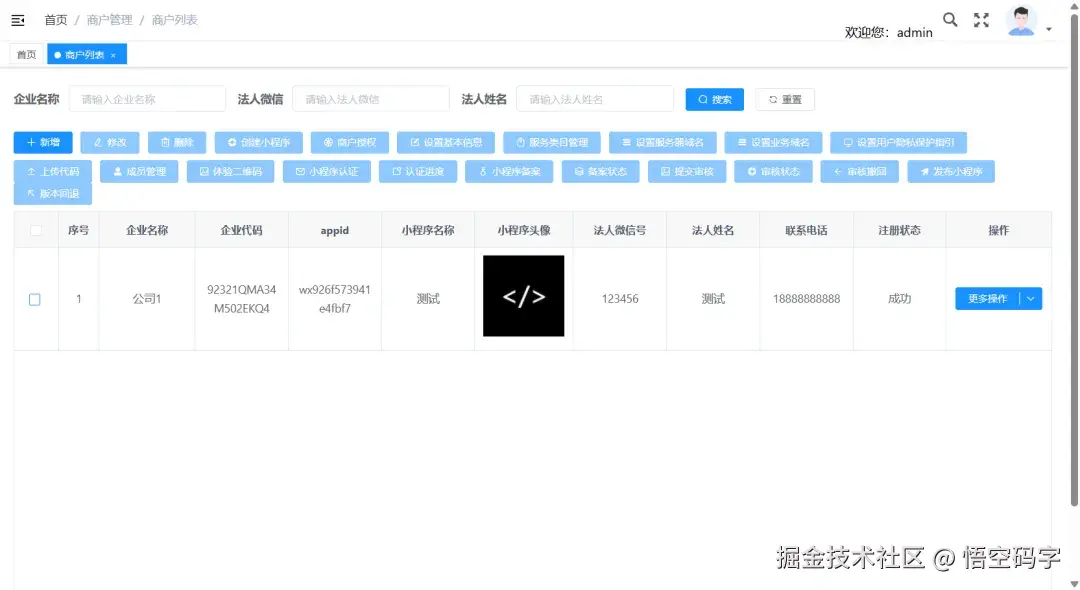
Task: Open the admin avatar dropdown menu
Action: point(1021,19)
